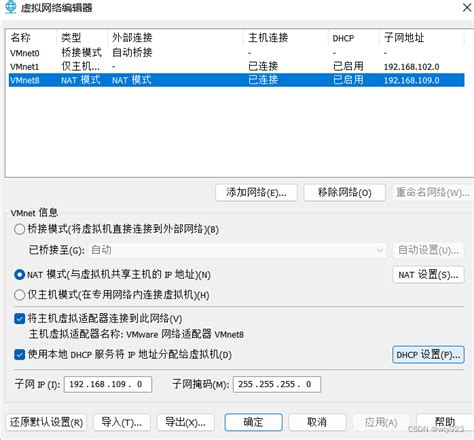Click the Virtual Network Editor globe icon
Viewport: 474px width, 440px height.
pos(10,7)
